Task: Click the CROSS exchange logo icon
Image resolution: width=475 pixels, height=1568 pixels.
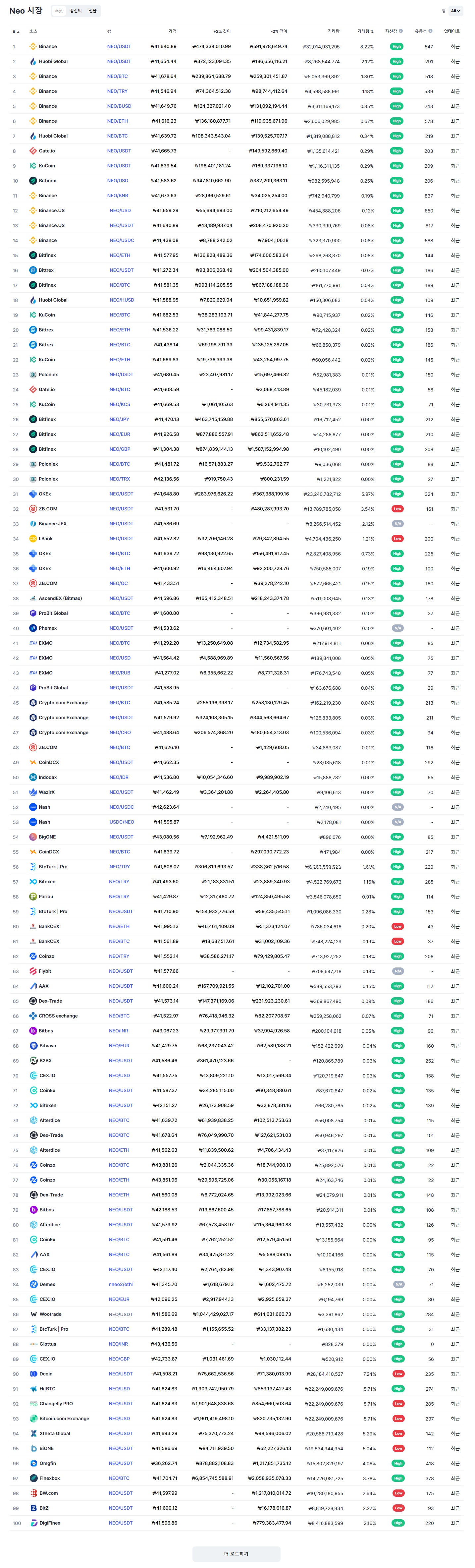Action: click(33, 1016)
